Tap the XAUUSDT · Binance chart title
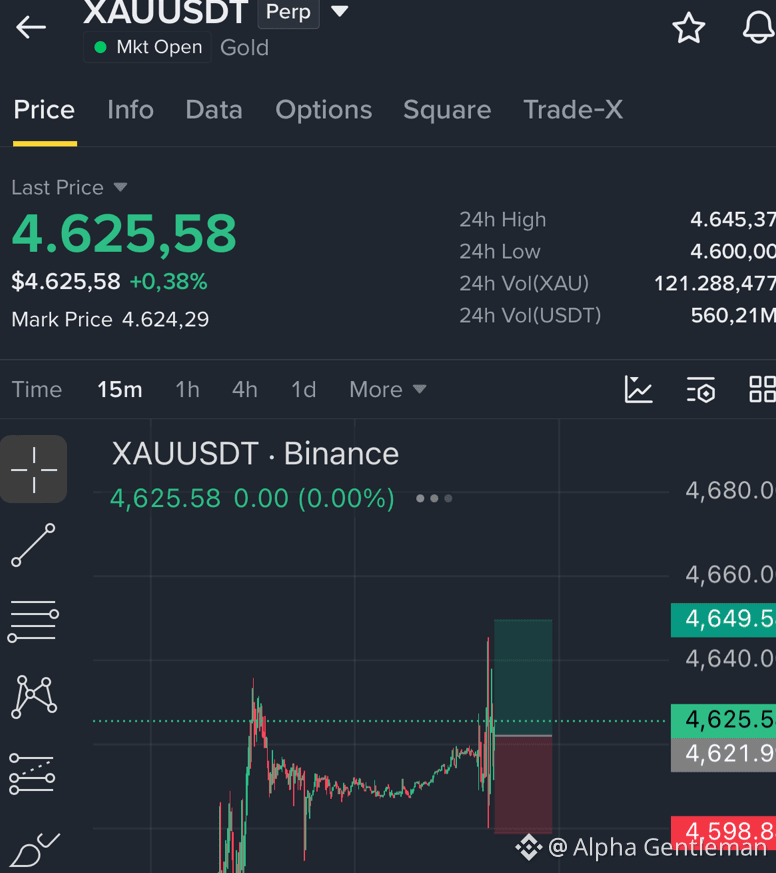This screenshot has height=873, width=776. point(255,454)
